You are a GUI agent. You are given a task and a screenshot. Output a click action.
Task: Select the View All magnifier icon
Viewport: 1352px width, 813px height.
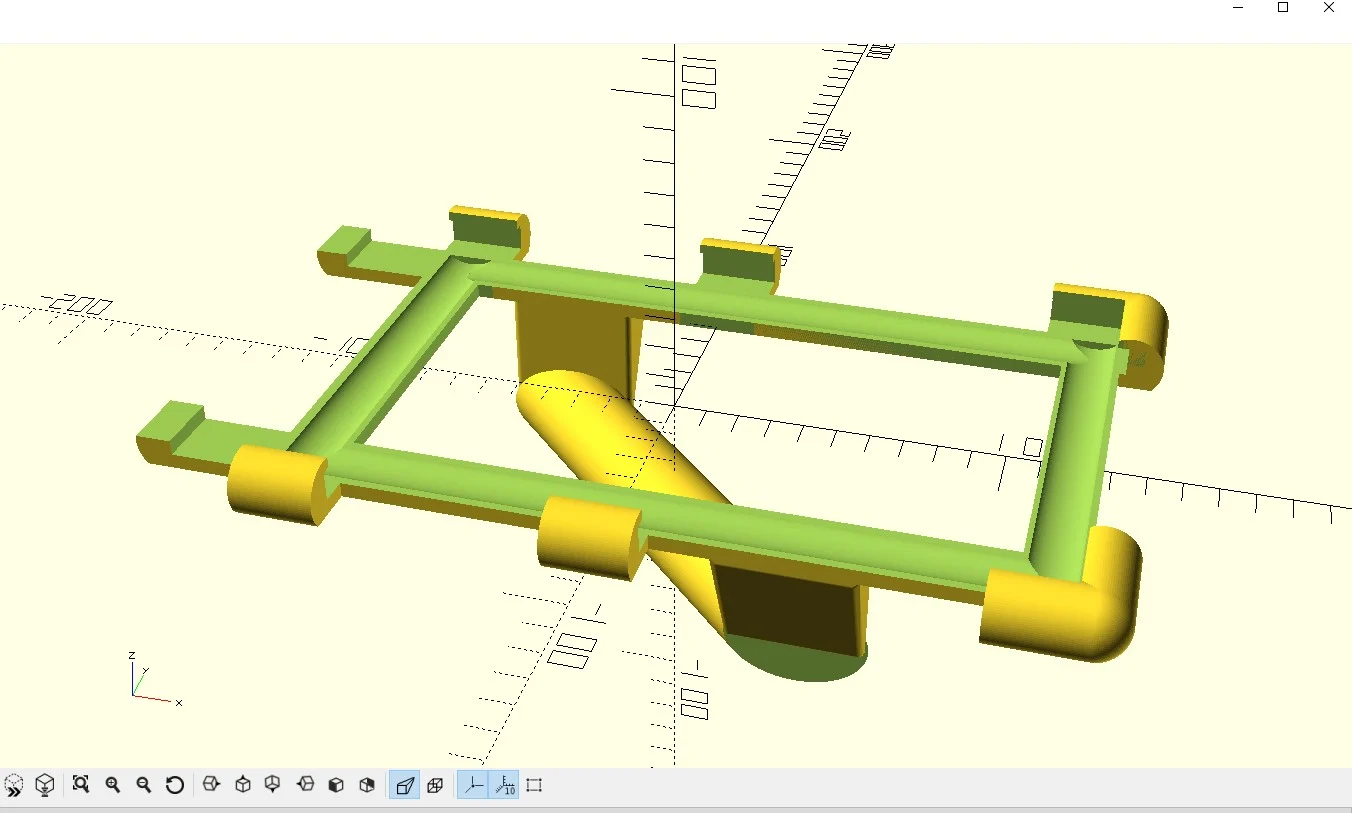point(81,785)
